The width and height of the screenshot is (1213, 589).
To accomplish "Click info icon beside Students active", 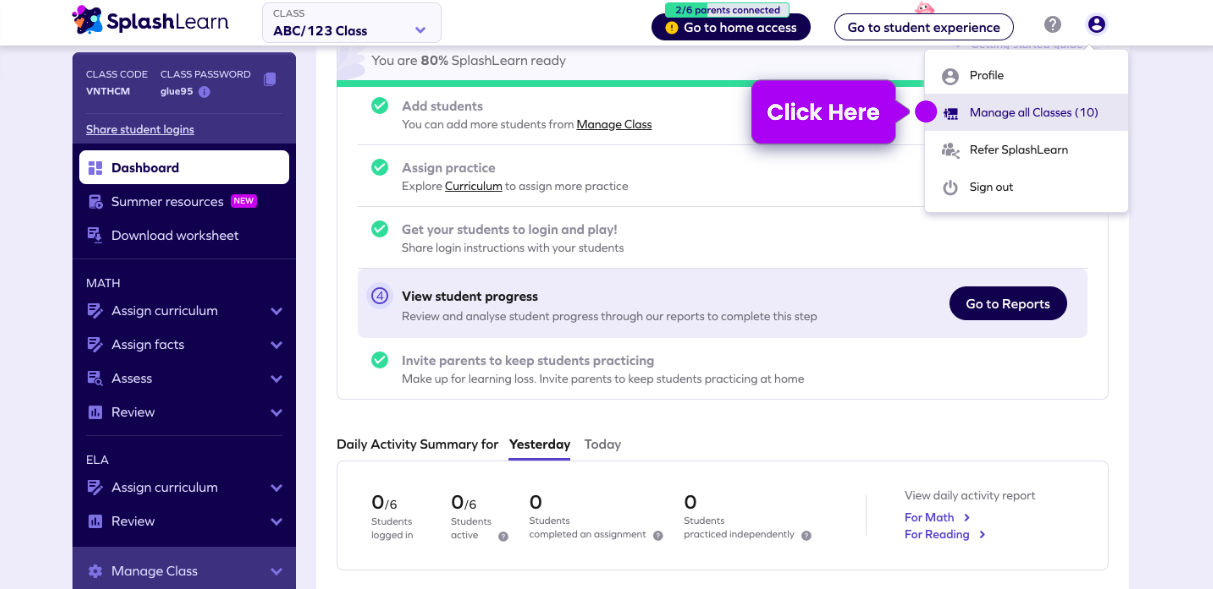I will pos(503,537).
